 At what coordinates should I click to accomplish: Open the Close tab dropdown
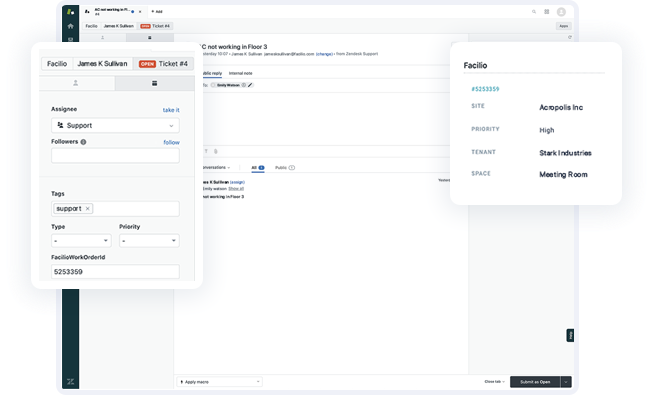coord(494,382)
